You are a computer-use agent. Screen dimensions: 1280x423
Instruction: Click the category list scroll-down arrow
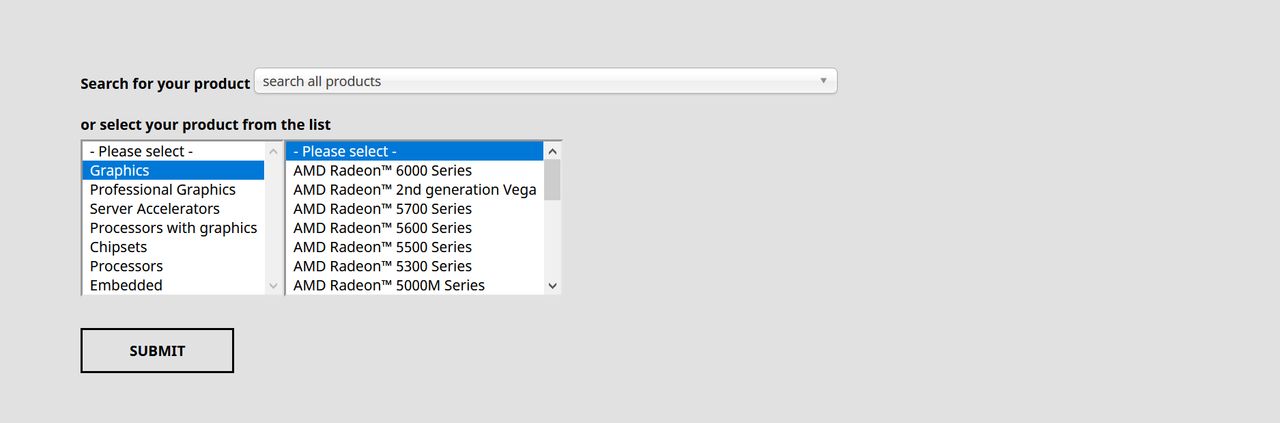274,286
